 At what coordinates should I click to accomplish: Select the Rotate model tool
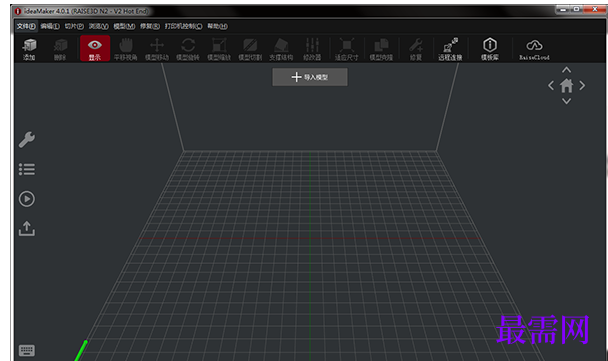(x=188, y=49)
